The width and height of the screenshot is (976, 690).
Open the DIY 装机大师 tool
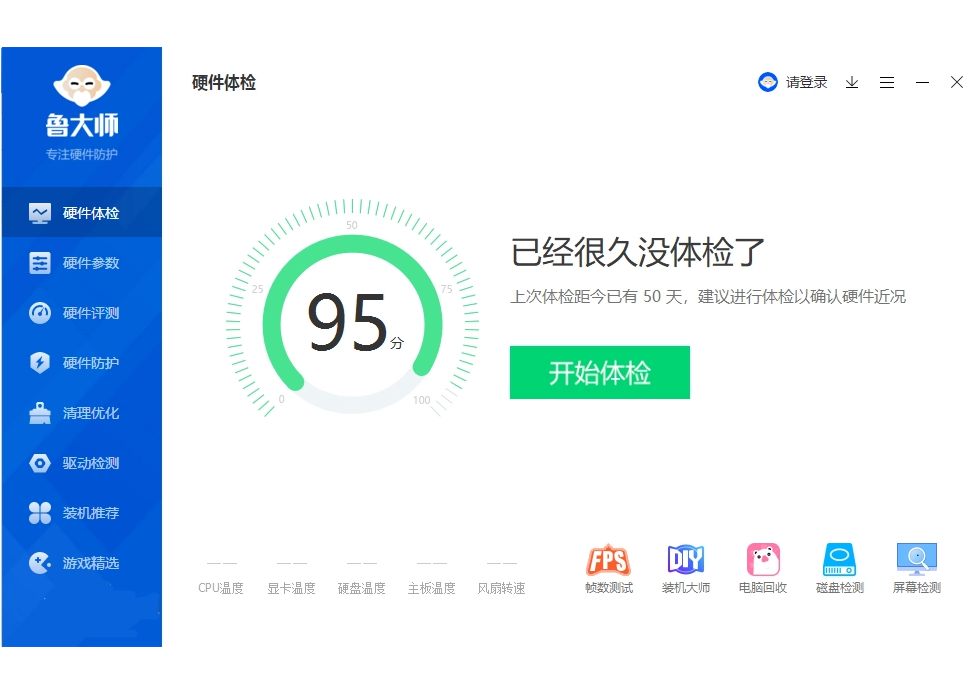point(685,569)
